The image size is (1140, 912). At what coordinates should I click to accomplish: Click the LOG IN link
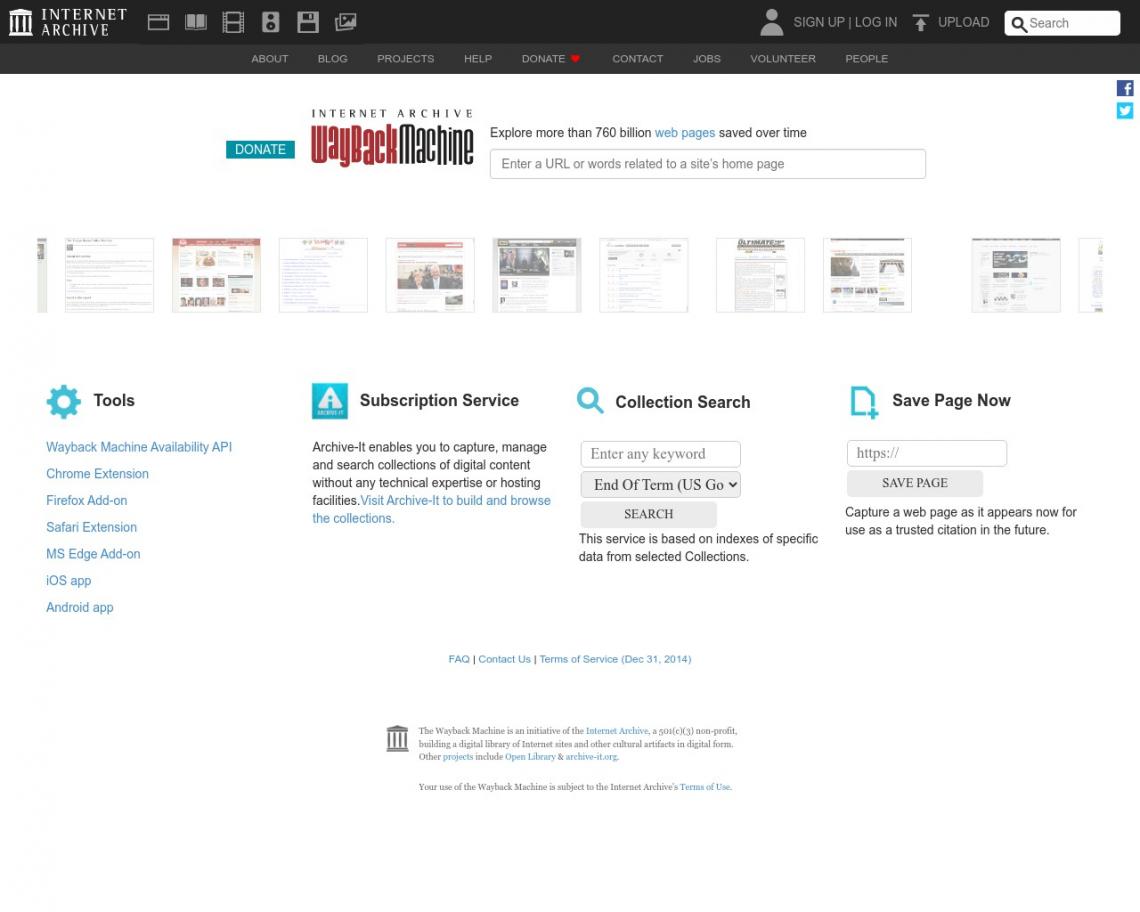point(876,23)
